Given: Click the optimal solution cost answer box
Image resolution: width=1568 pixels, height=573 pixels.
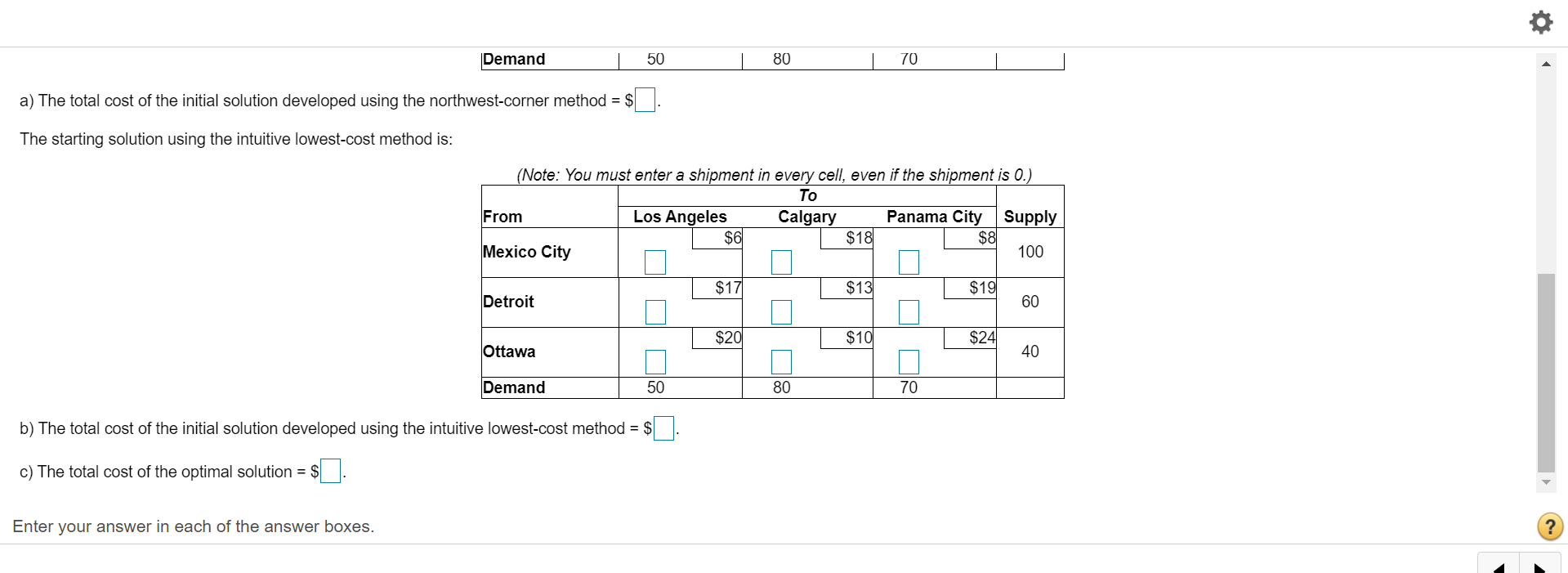Looking at the screenshot, I should (x=329, y=471).
